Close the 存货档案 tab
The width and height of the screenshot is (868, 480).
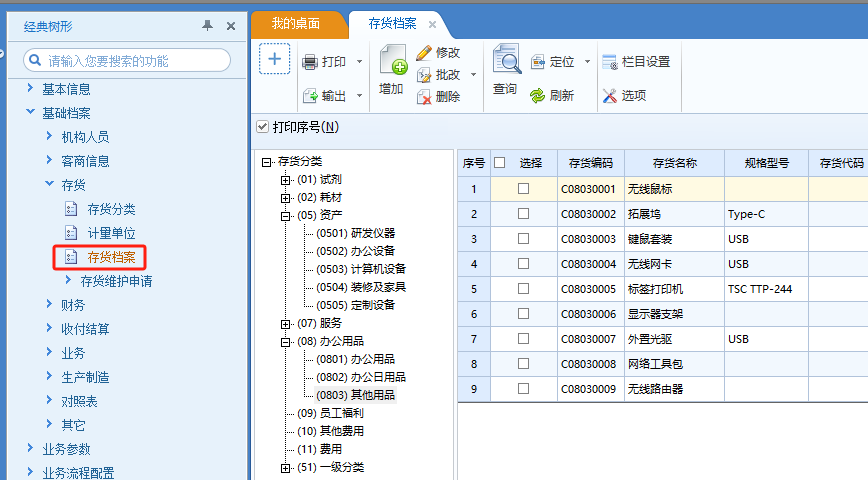click(x=432, y=24)
